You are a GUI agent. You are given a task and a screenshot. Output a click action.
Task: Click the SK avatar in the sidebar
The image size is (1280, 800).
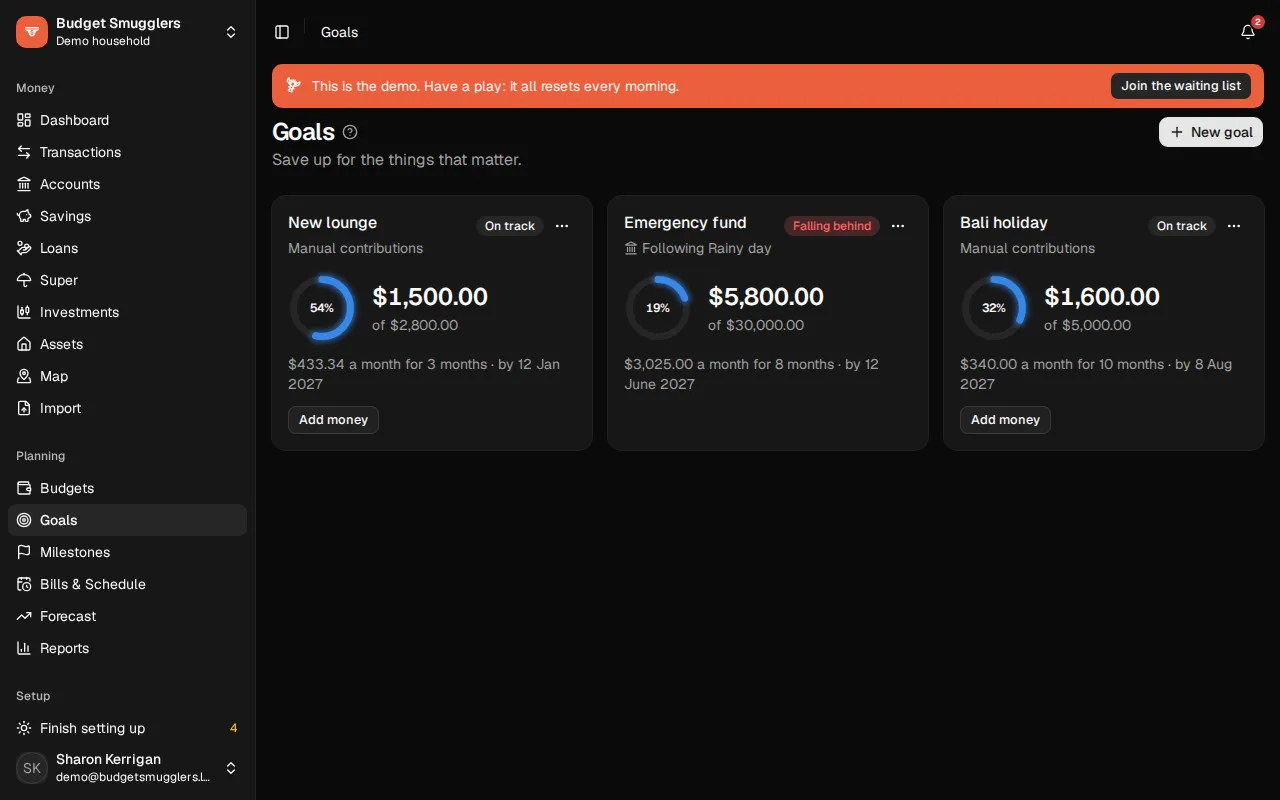coord(32,768)
